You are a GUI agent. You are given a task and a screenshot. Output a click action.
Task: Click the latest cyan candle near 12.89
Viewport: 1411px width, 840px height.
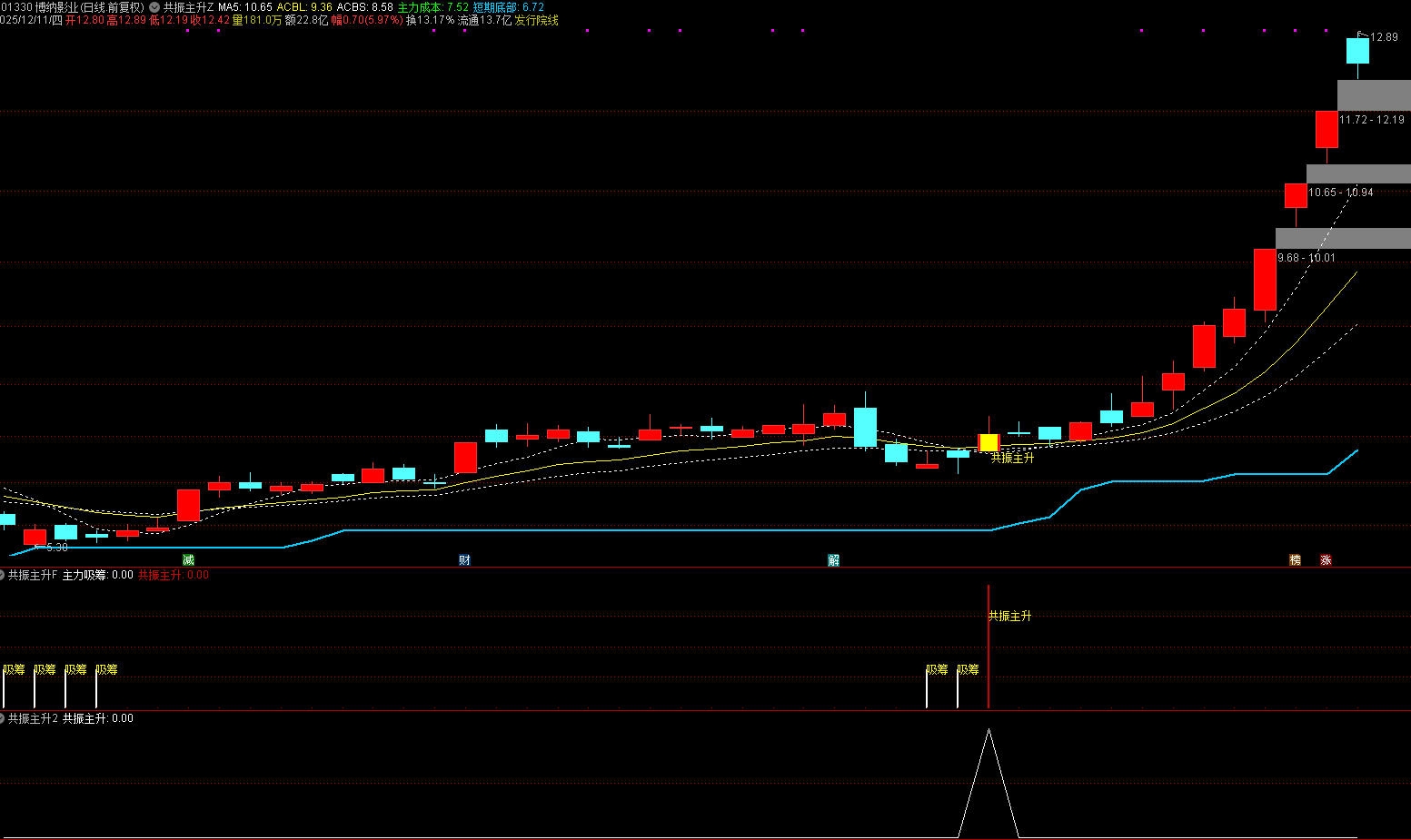click(1357, 51)
